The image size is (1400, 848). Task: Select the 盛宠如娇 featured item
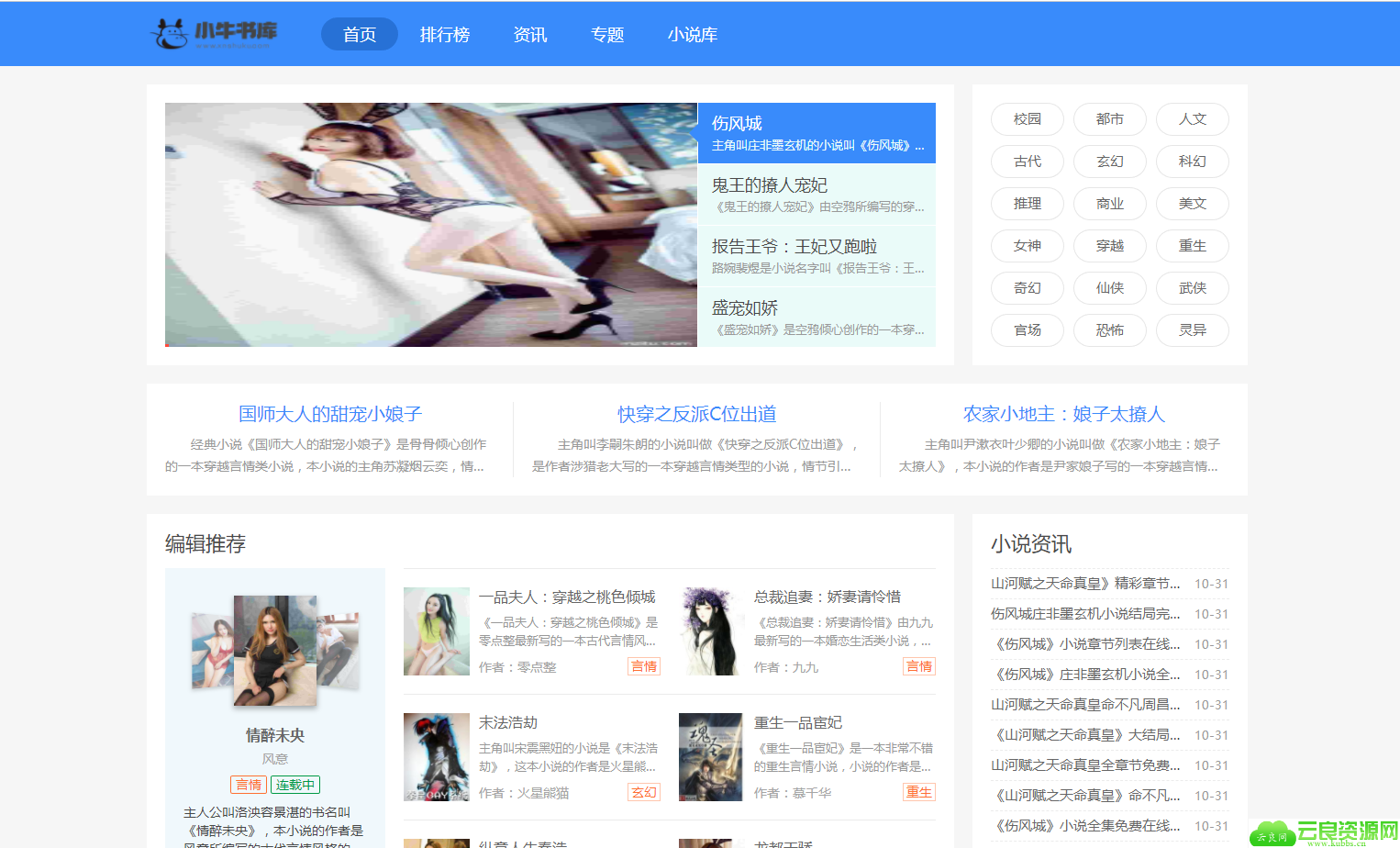click(817, 318)
